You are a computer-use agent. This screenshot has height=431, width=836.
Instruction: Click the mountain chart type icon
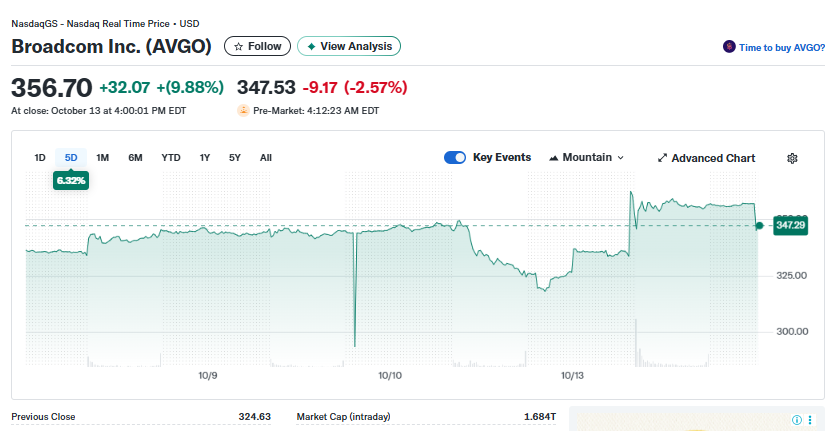pyautogui.click(x=554, y=158)
